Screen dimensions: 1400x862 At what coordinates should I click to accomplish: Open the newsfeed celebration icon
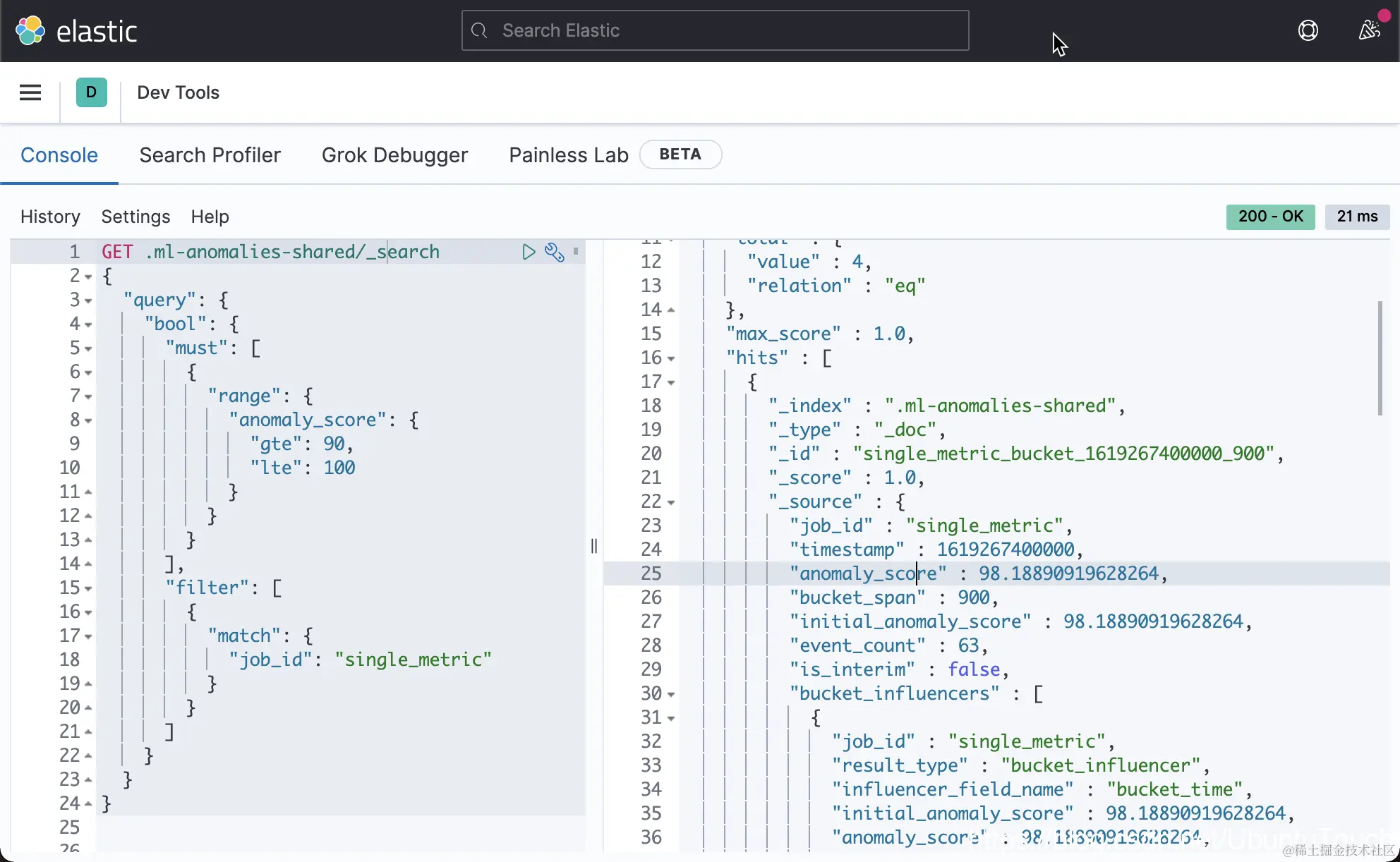[x=1369, y=30]
